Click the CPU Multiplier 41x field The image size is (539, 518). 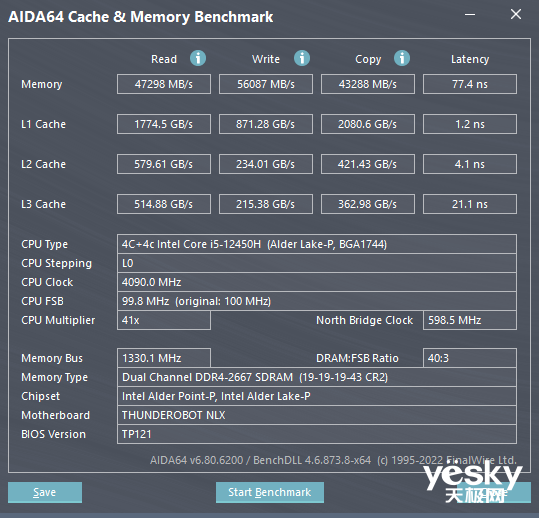tap(164, 320)
